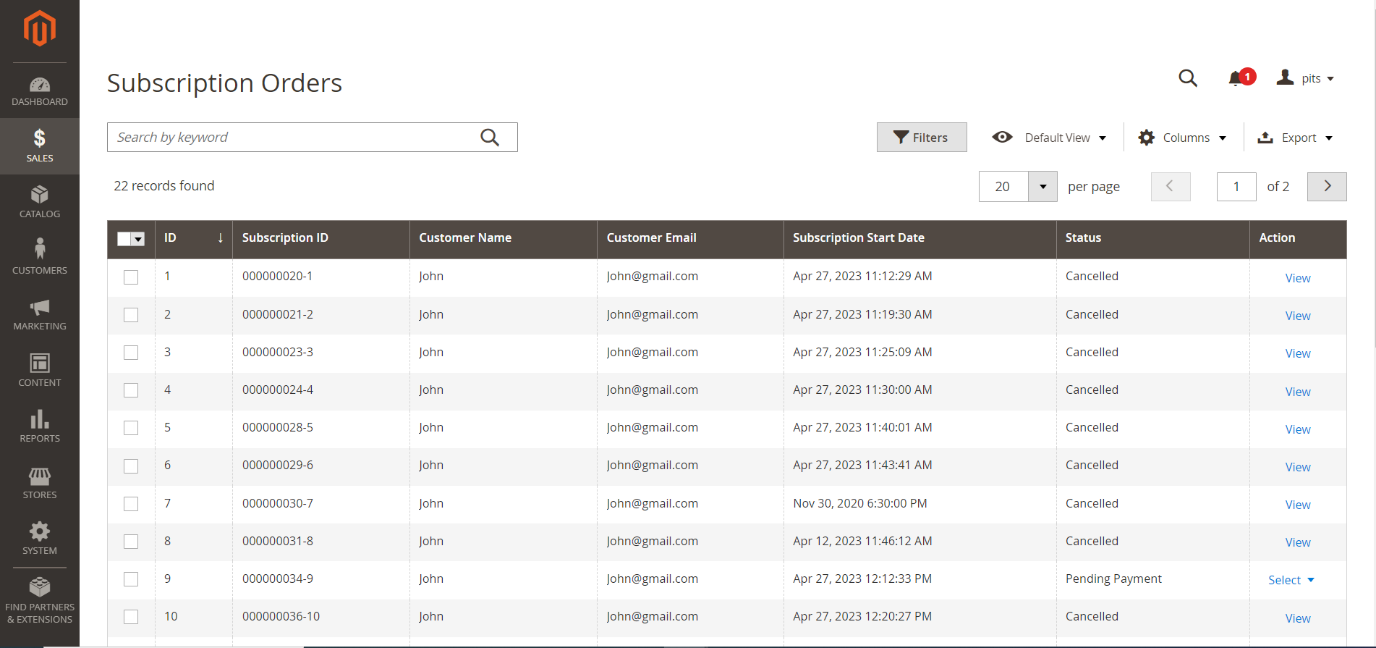Image resolution: width=1376 pixels, height=648 pixels.
Task: Check the row with Pending Payment status
Action: [131, 579]
